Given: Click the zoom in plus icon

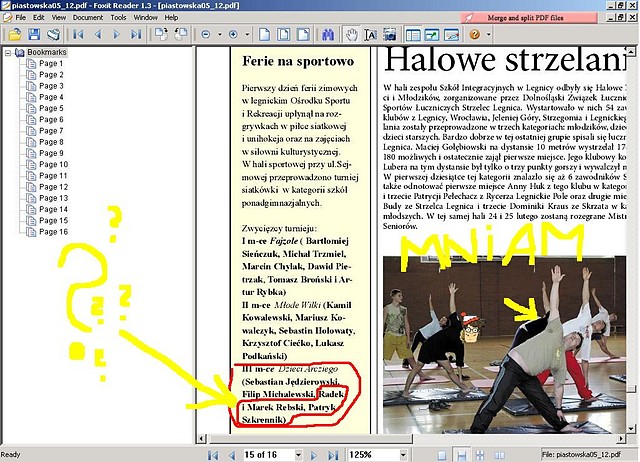Looking at the screenshot, I should click(233, 35).
